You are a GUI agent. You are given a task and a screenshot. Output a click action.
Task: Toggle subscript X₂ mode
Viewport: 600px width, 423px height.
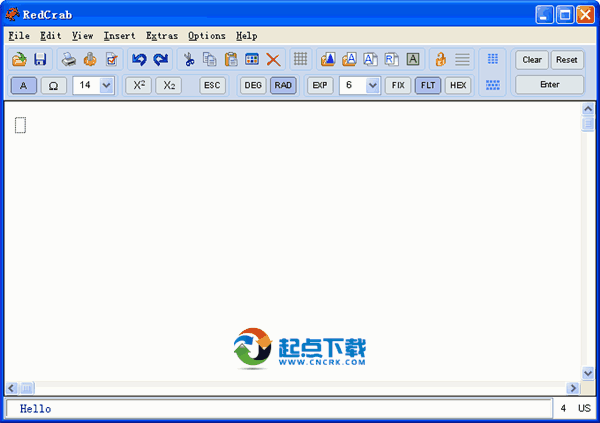169,85
